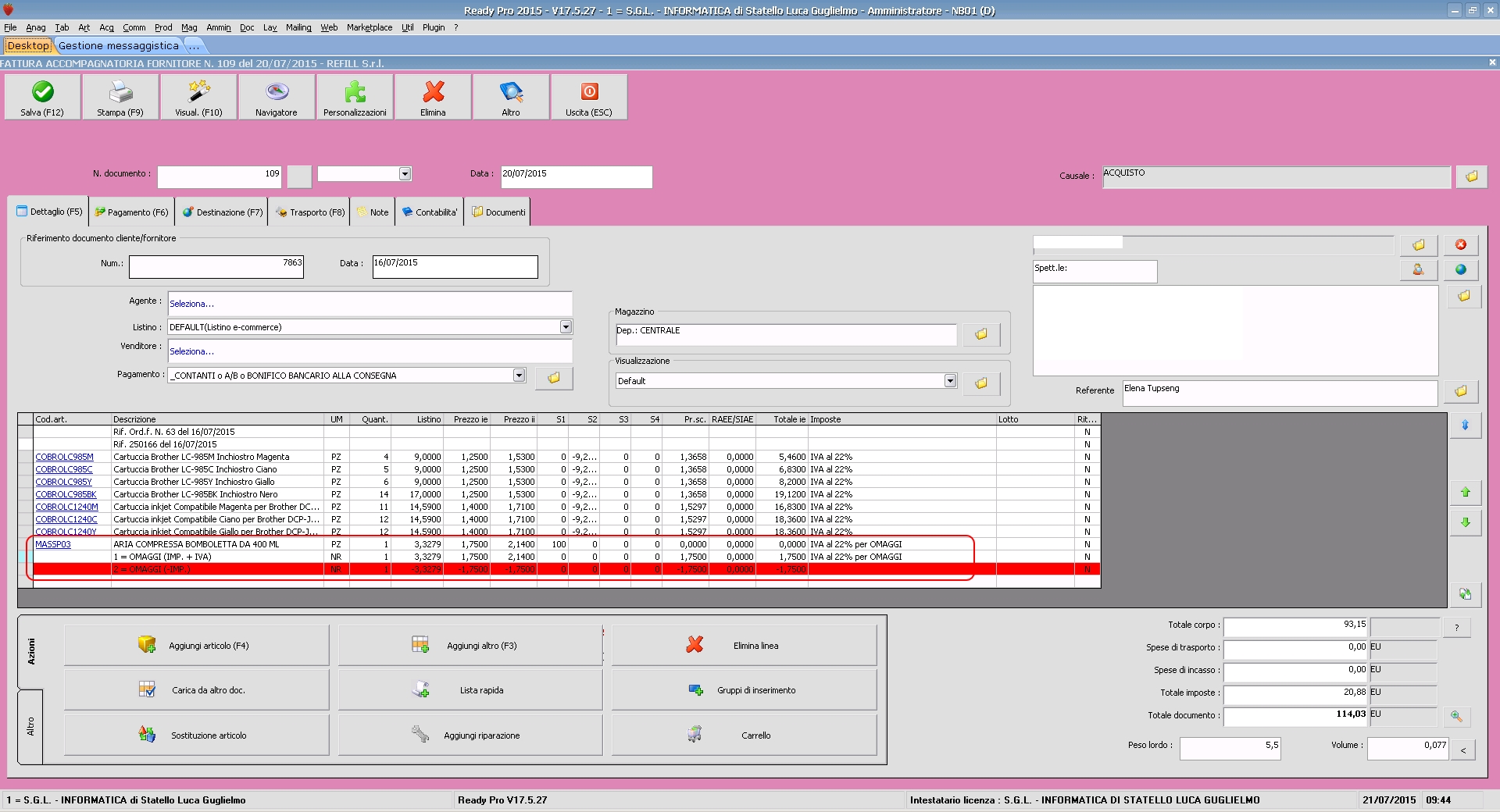Open the Documenti tab
This screenshot has width=1500, height=812.
(x=498, y=212)
